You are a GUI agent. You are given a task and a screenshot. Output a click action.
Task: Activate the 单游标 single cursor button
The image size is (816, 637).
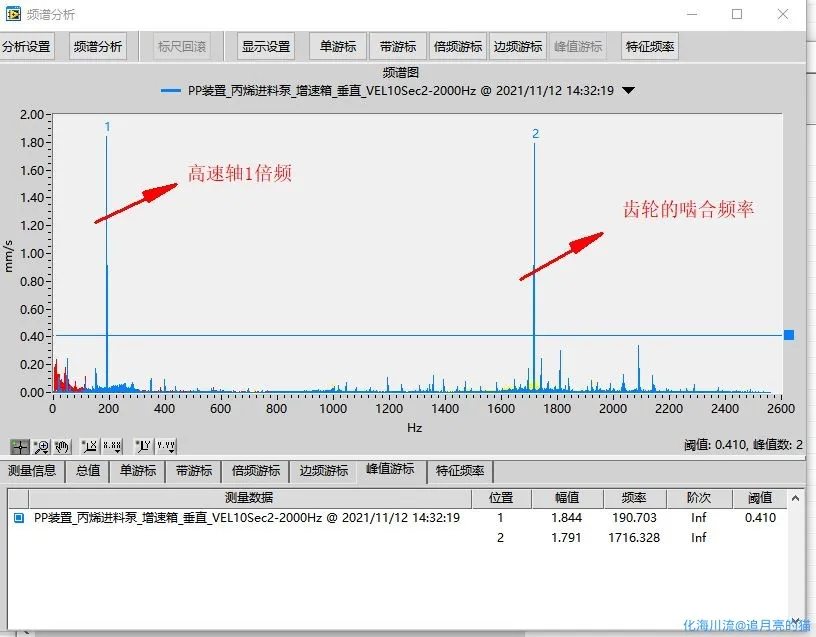(x=338, y=47)
